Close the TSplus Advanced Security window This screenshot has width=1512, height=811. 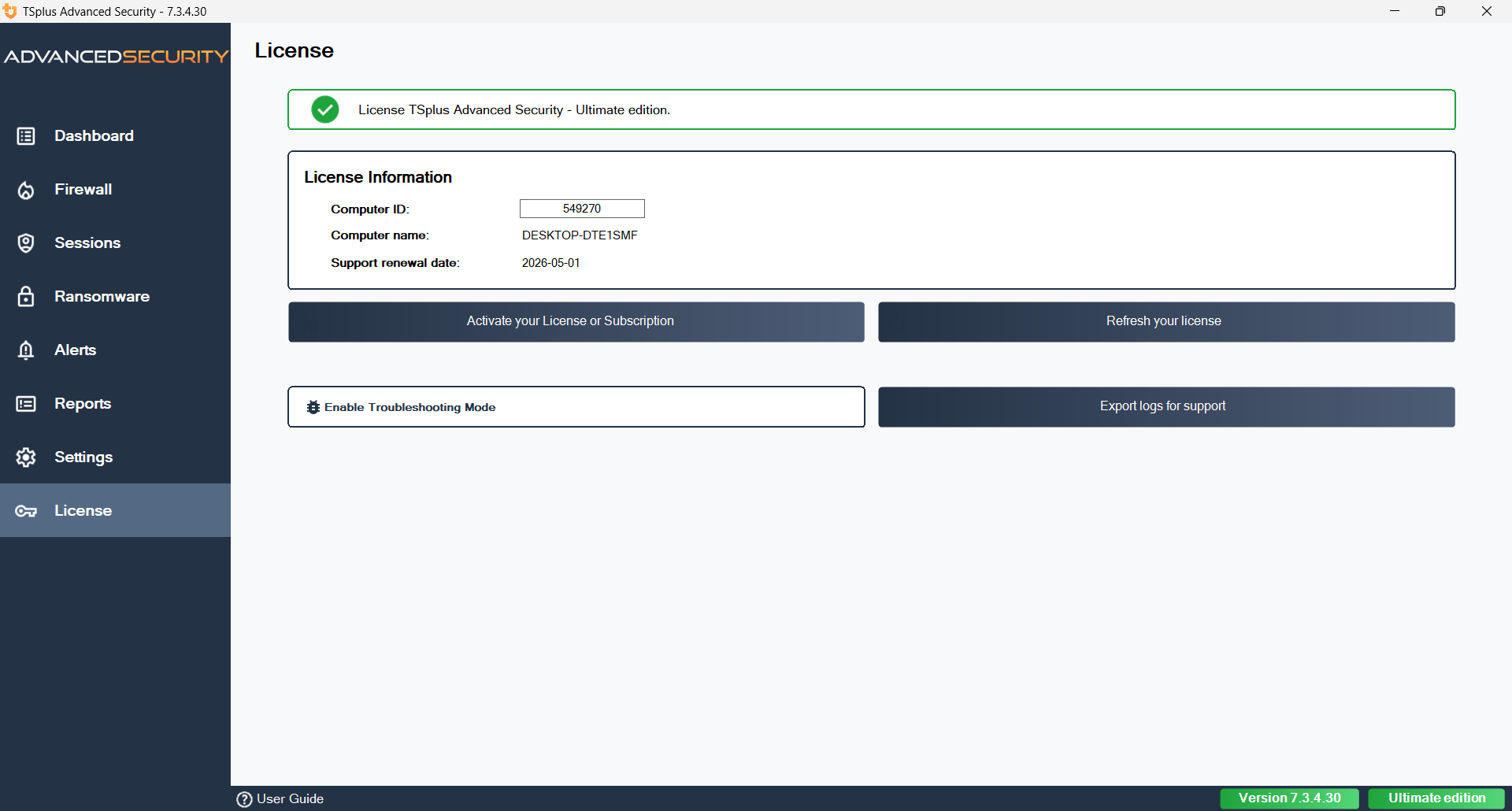pos(1487,11)
